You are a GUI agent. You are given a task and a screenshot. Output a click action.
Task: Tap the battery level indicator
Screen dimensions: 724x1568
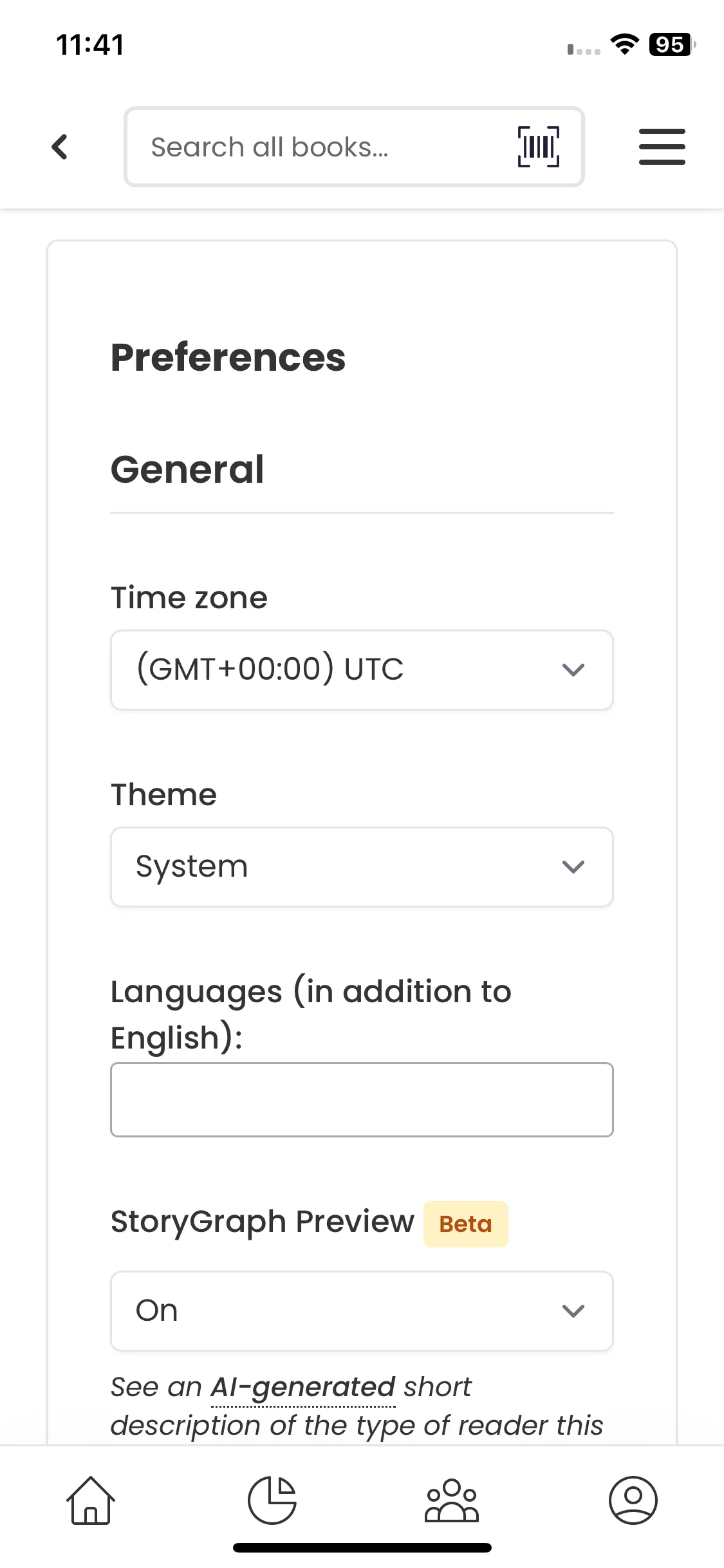tap(671, 44)
